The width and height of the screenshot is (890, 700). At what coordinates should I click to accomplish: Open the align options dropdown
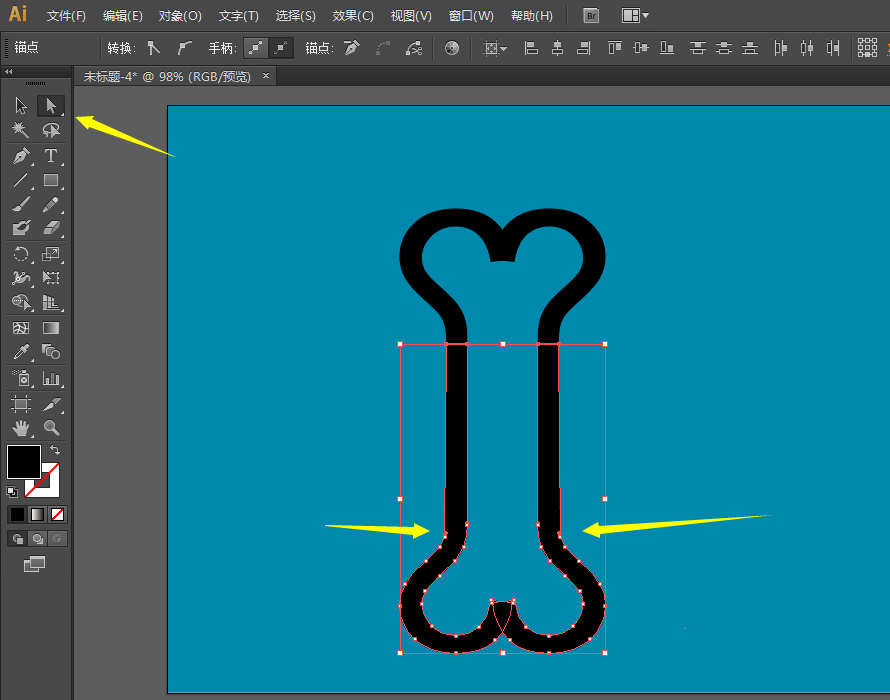point(497,48)
